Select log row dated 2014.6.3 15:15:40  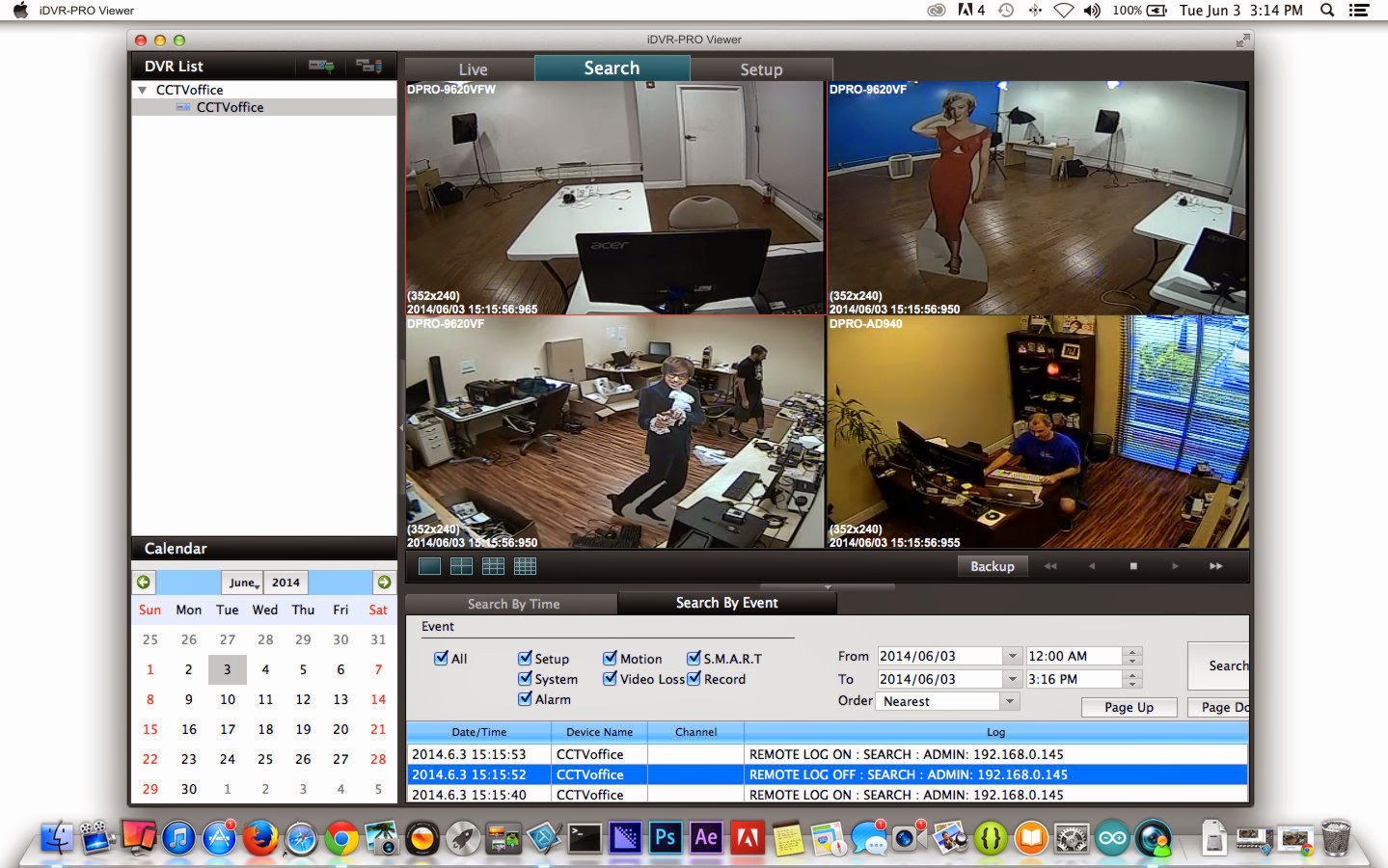[827, 795]
